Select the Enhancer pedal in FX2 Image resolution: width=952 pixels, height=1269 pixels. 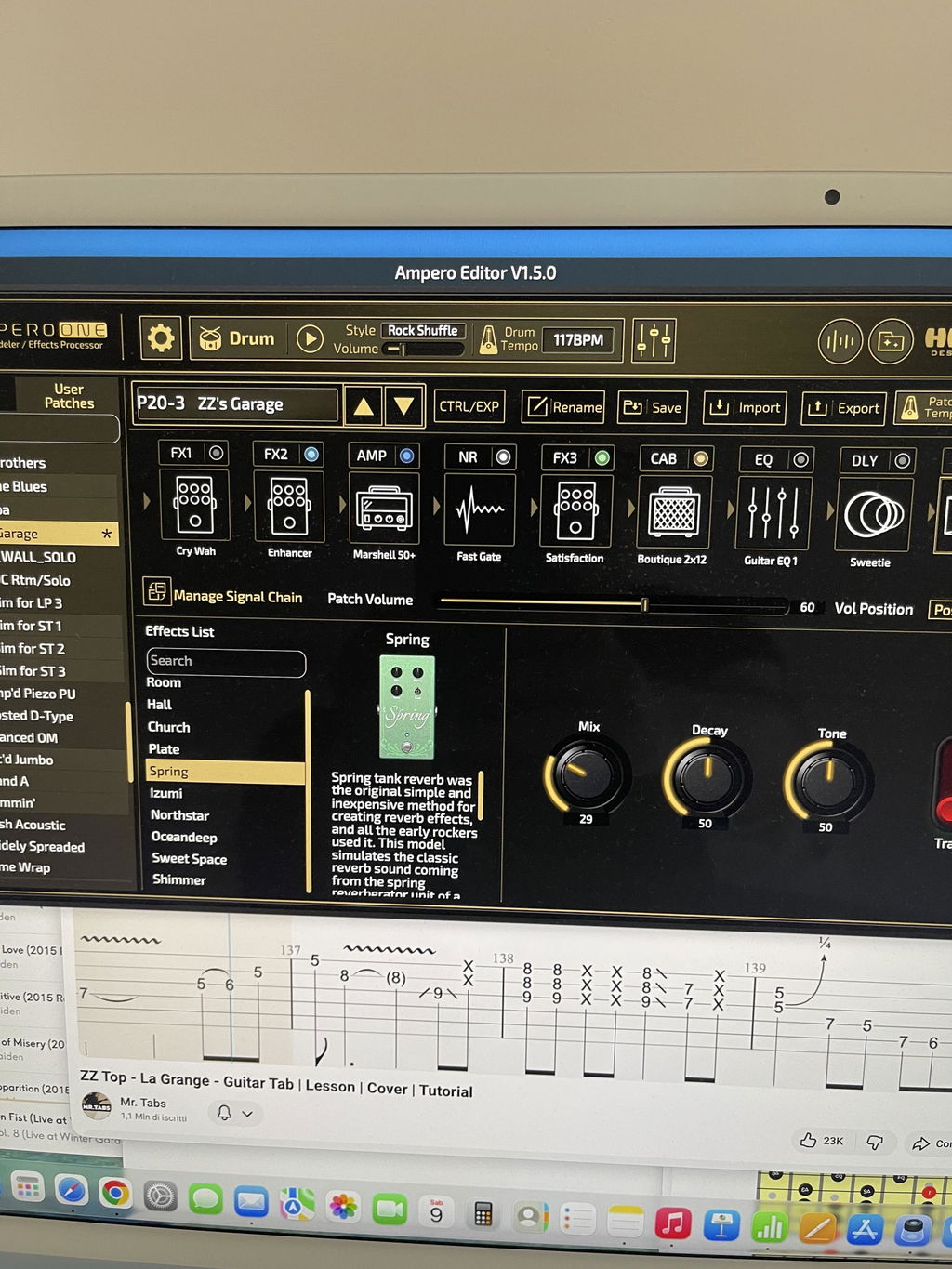289,507
